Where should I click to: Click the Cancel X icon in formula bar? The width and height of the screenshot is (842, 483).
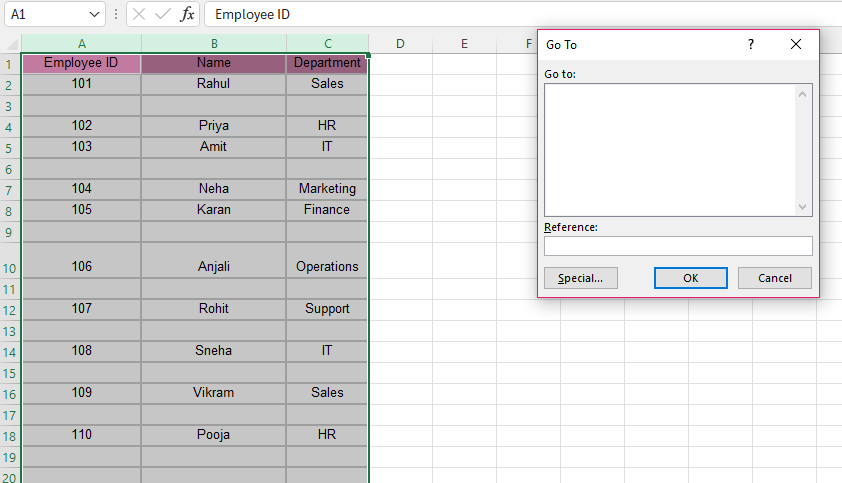(139, 15)
